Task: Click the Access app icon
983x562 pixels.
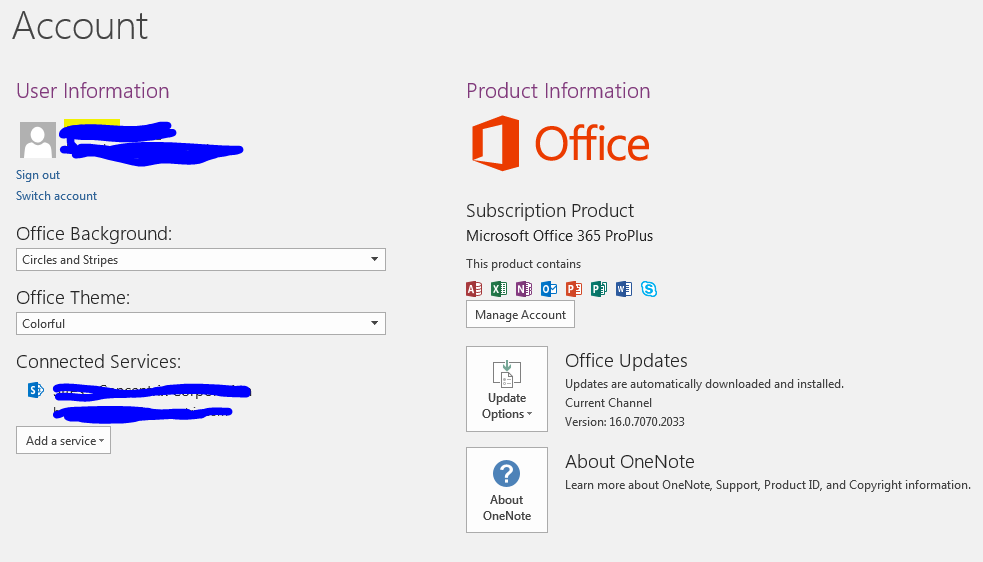Action: tap(474, 289)
